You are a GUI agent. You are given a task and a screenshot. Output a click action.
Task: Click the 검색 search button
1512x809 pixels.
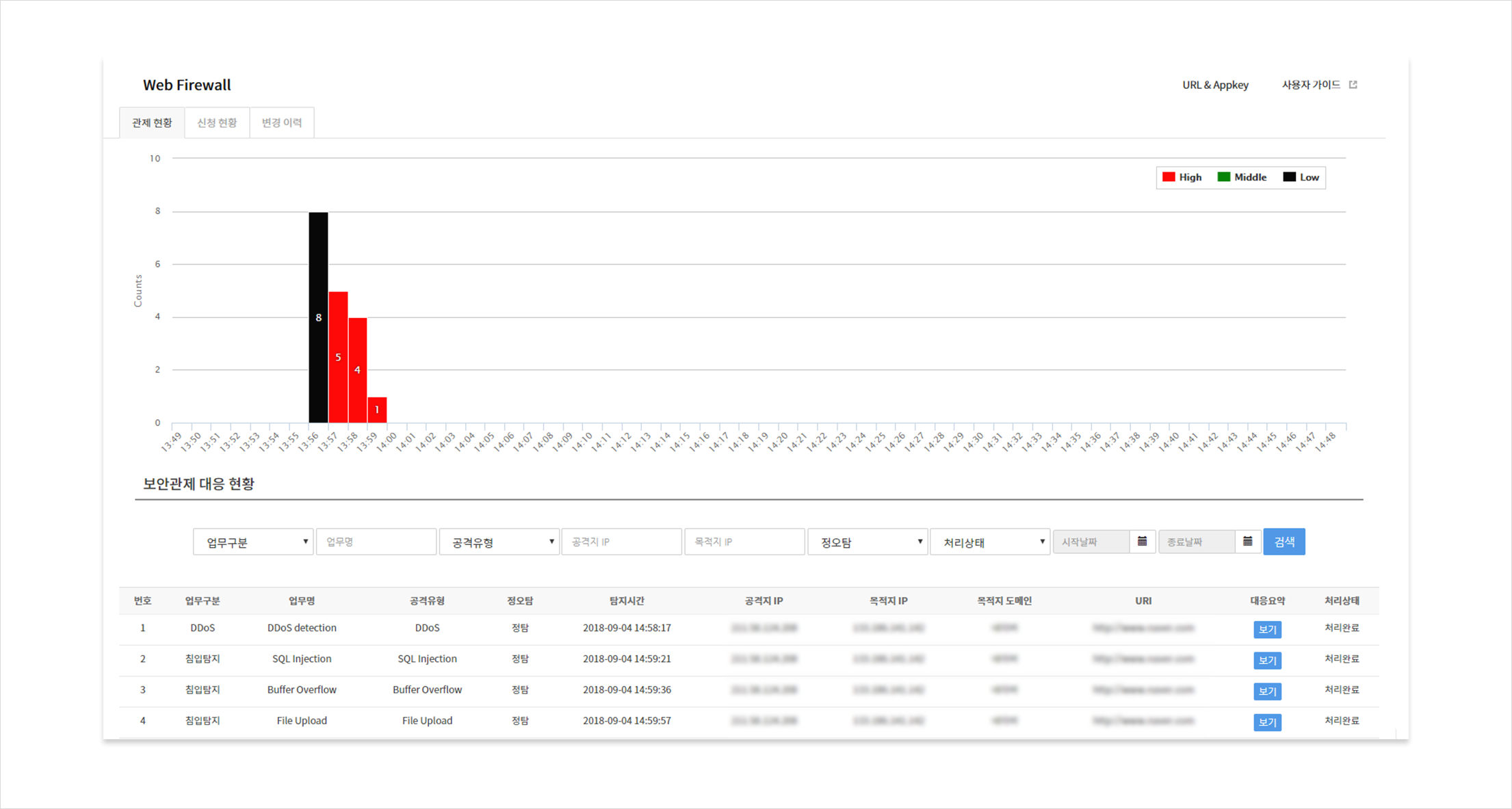point(1284,542)
